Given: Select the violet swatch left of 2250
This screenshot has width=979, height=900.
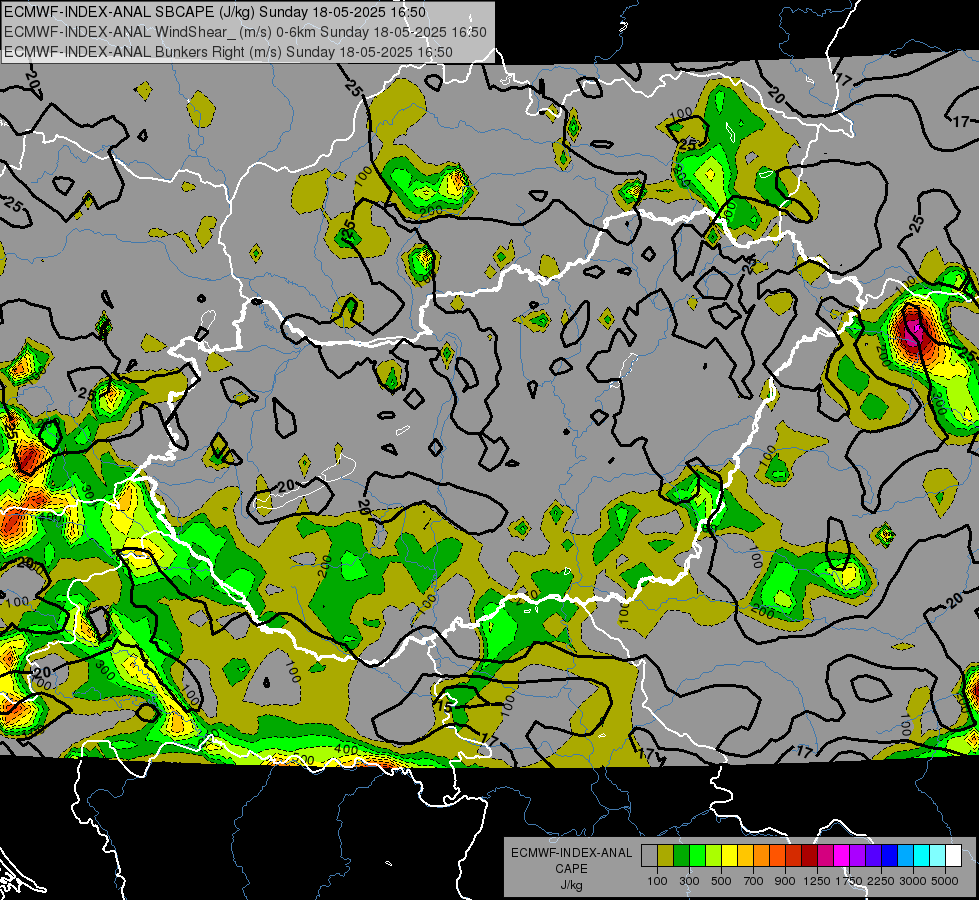Looking at the screenshot, I should click(873, 855).
